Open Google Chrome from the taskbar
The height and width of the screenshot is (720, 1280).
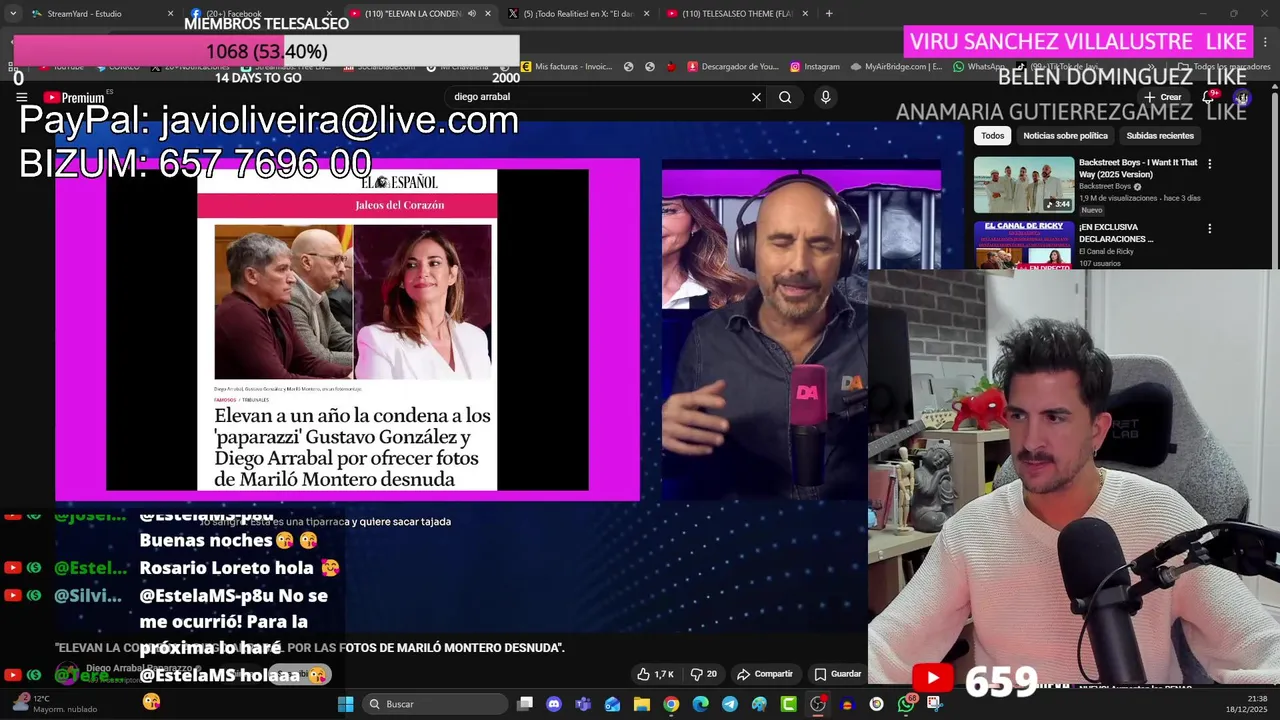[x=671, y=704]
